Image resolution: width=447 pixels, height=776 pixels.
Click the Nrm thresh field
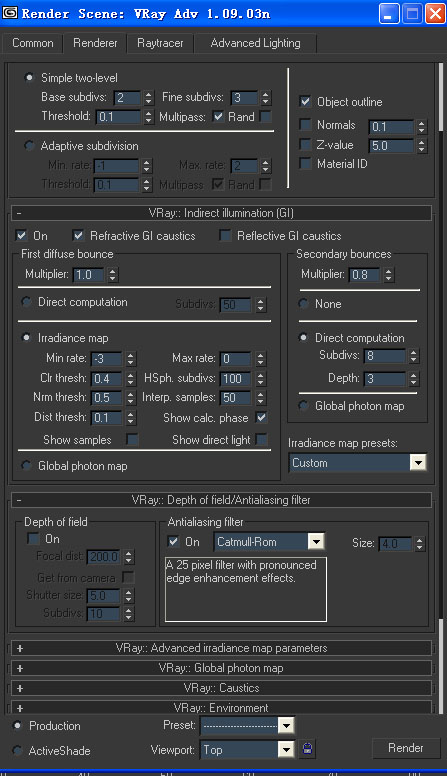(106, 398)
